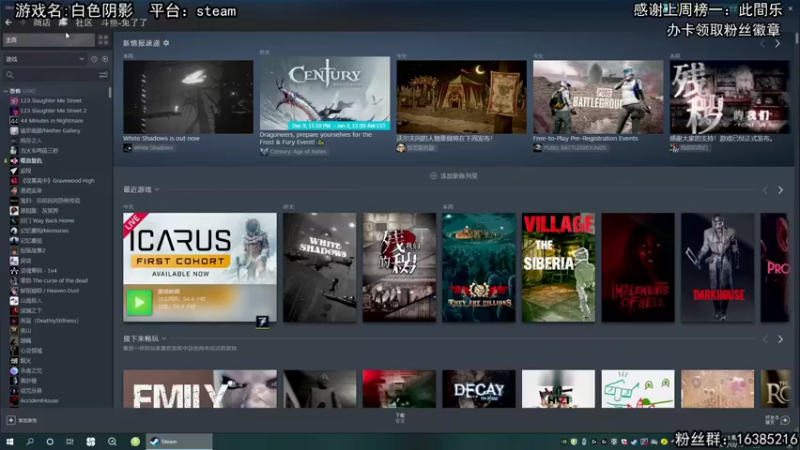This screenshot has width=800, height=450.
Task: Open PUBG Free-to-Play Pre-Registration news
Action: 598,97
